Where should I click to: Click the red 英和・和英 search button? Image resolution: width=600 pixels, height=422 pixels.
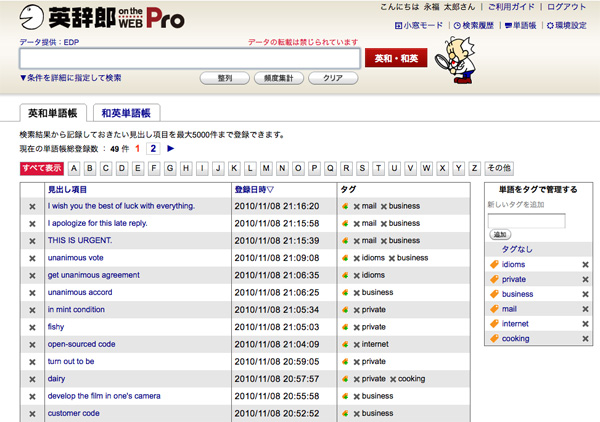pyautogui.click(x=396, y=58)
